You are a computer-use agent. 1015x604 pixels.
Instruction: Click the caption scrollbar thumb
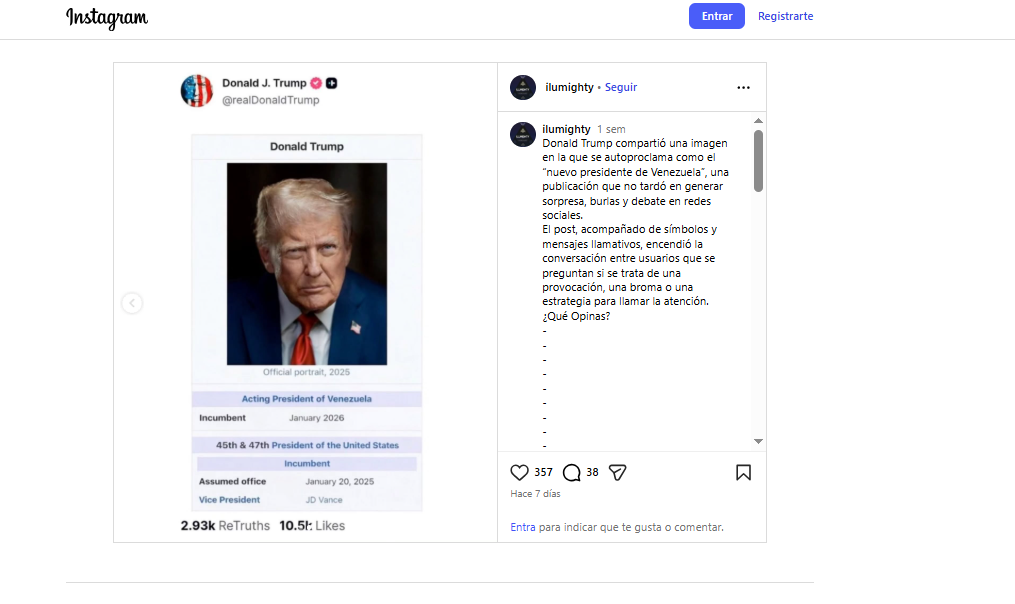[758, 160]
